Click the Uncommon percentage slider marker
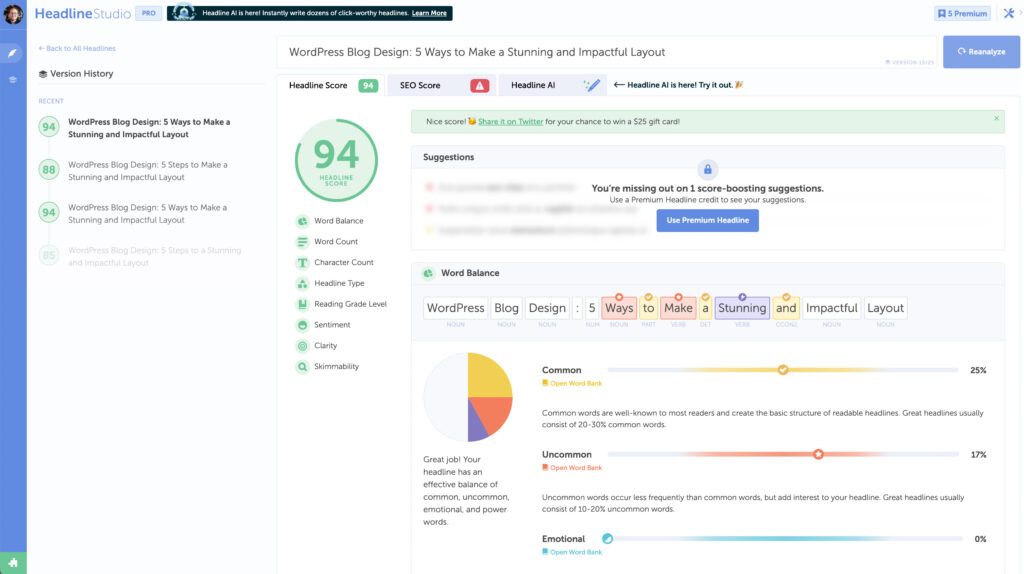The image size is (1024, 574). coord(818,455)
